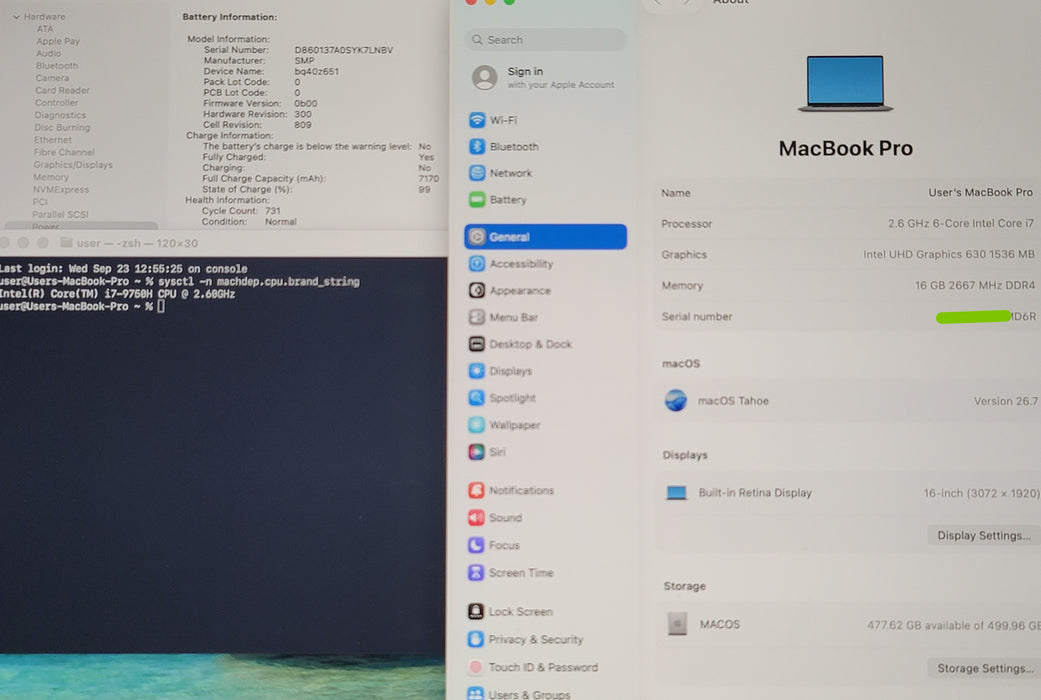Image resolution: width=1041 pixels, height=700 pixels.
Task: Click the 2.6 GHz 6-Core Intel Core i7 value
Action: point(961,223)
